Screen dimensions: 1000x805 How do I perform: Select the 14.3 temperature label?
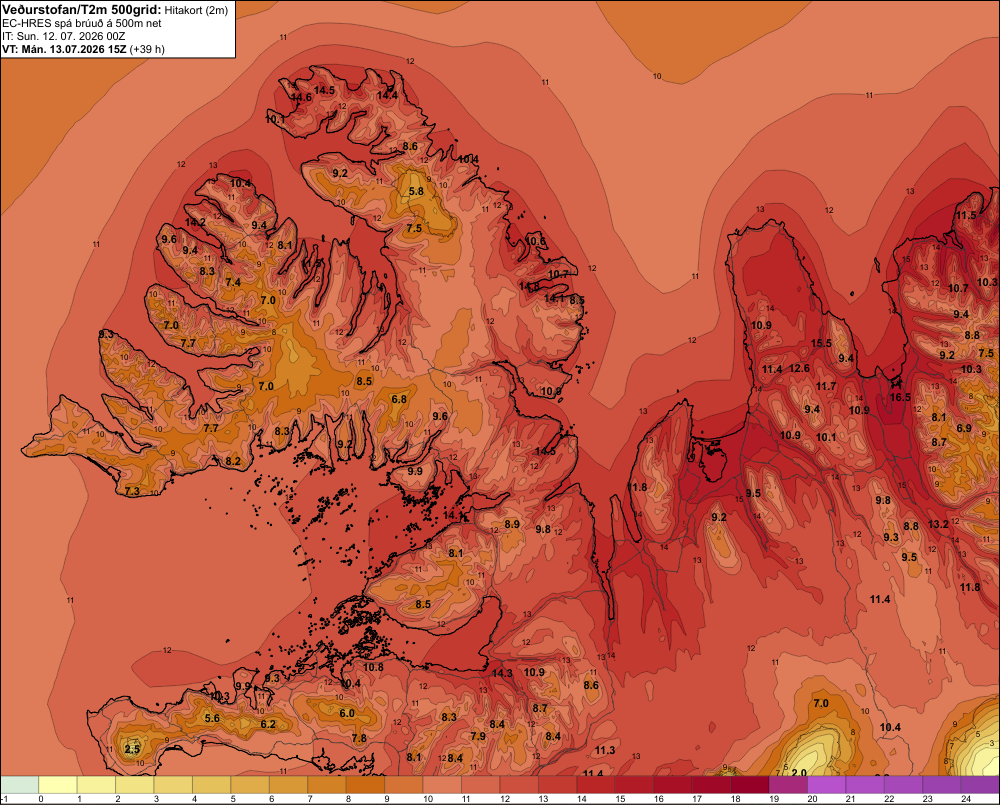502,673
